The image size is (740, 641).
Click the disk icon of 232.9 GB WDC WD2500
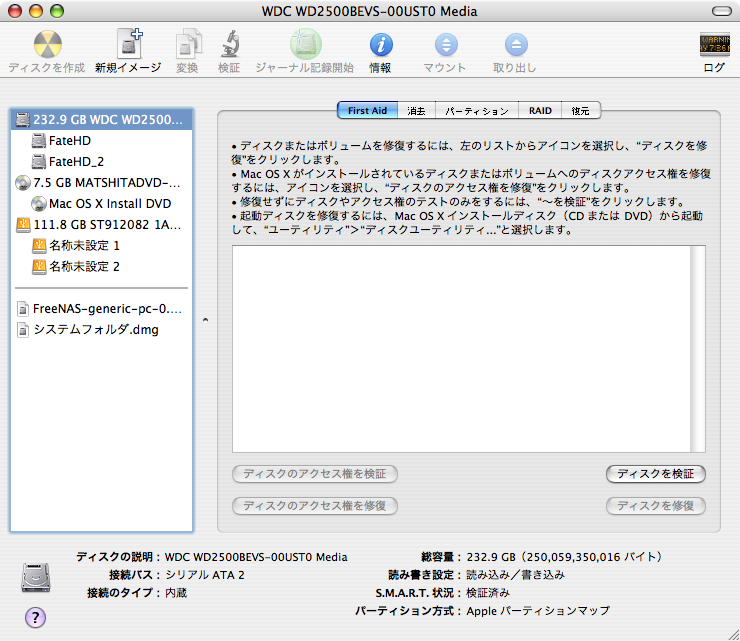point(23,119)
